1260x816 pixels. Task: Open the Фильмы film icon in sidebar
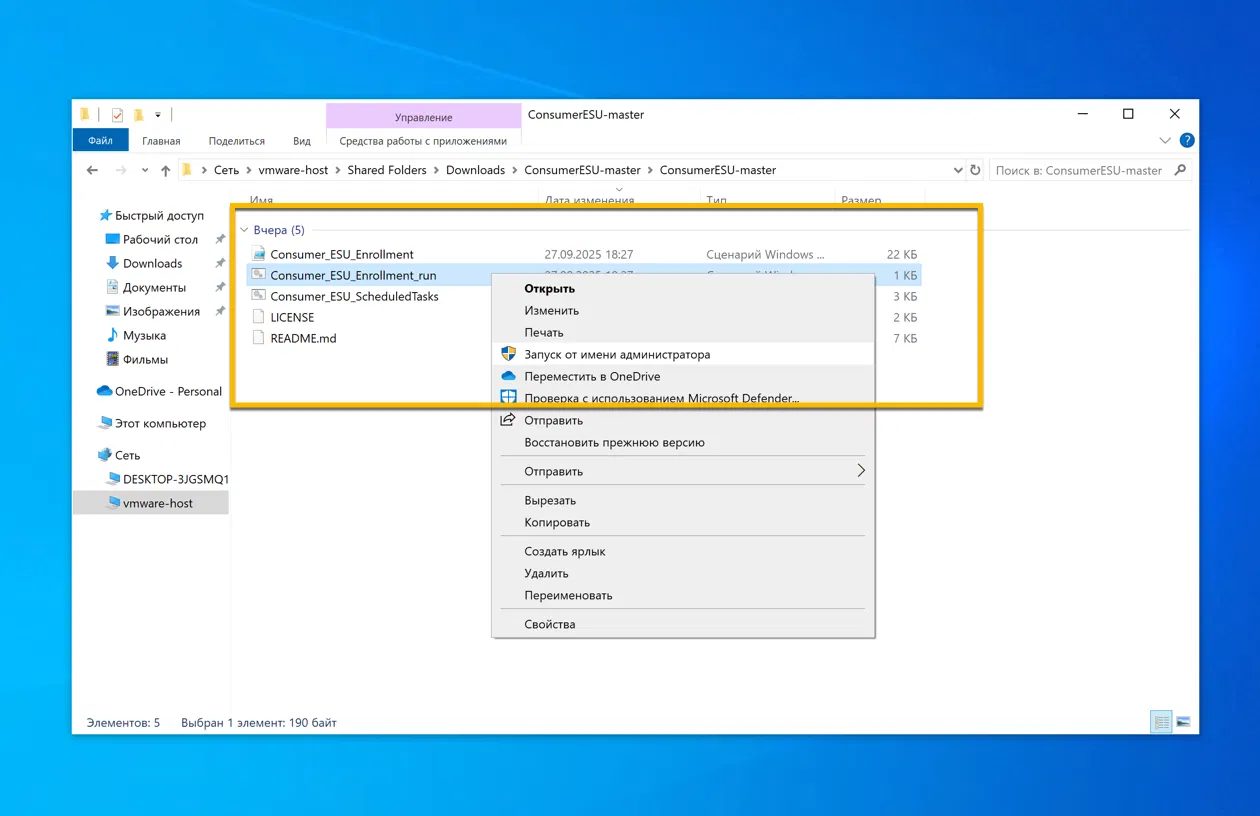pyautogui.click(x=112, y=359)
